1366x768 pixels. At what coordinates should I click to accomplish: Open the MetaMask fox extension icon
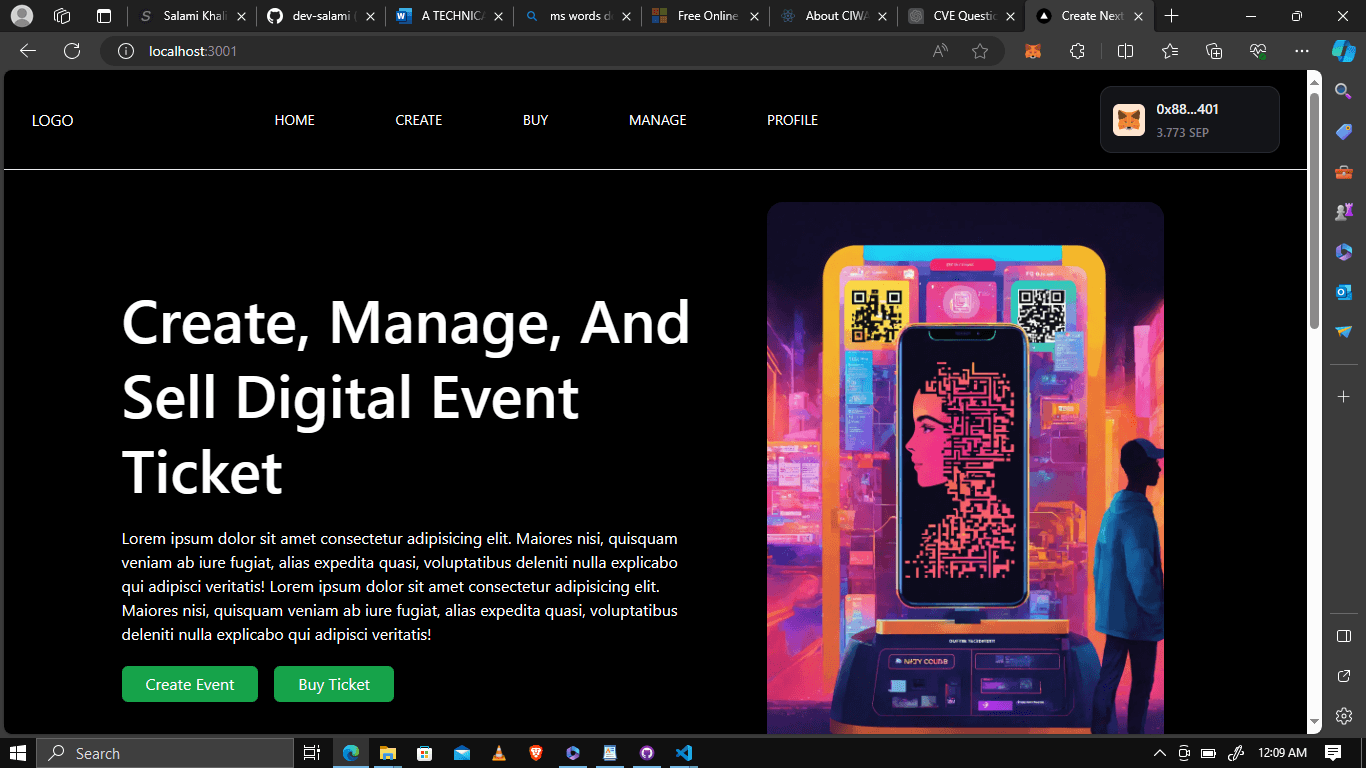tap(1033, 51)
